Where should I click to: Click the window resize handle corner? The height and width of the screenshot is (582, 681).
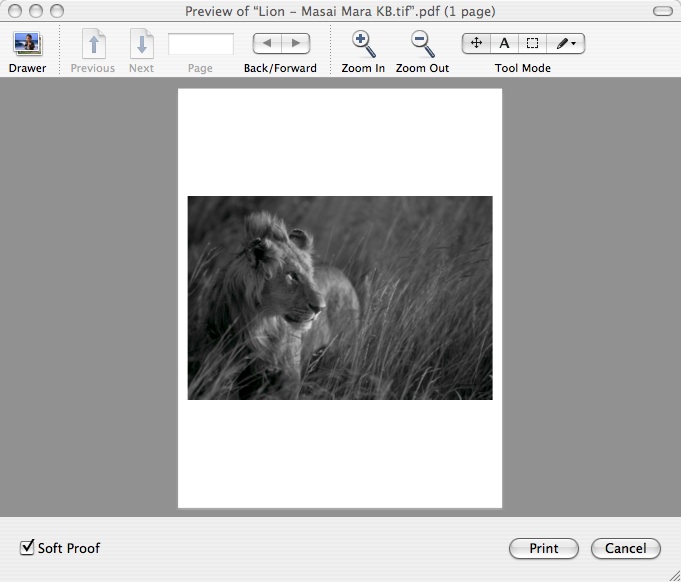[x=672, y=573]
